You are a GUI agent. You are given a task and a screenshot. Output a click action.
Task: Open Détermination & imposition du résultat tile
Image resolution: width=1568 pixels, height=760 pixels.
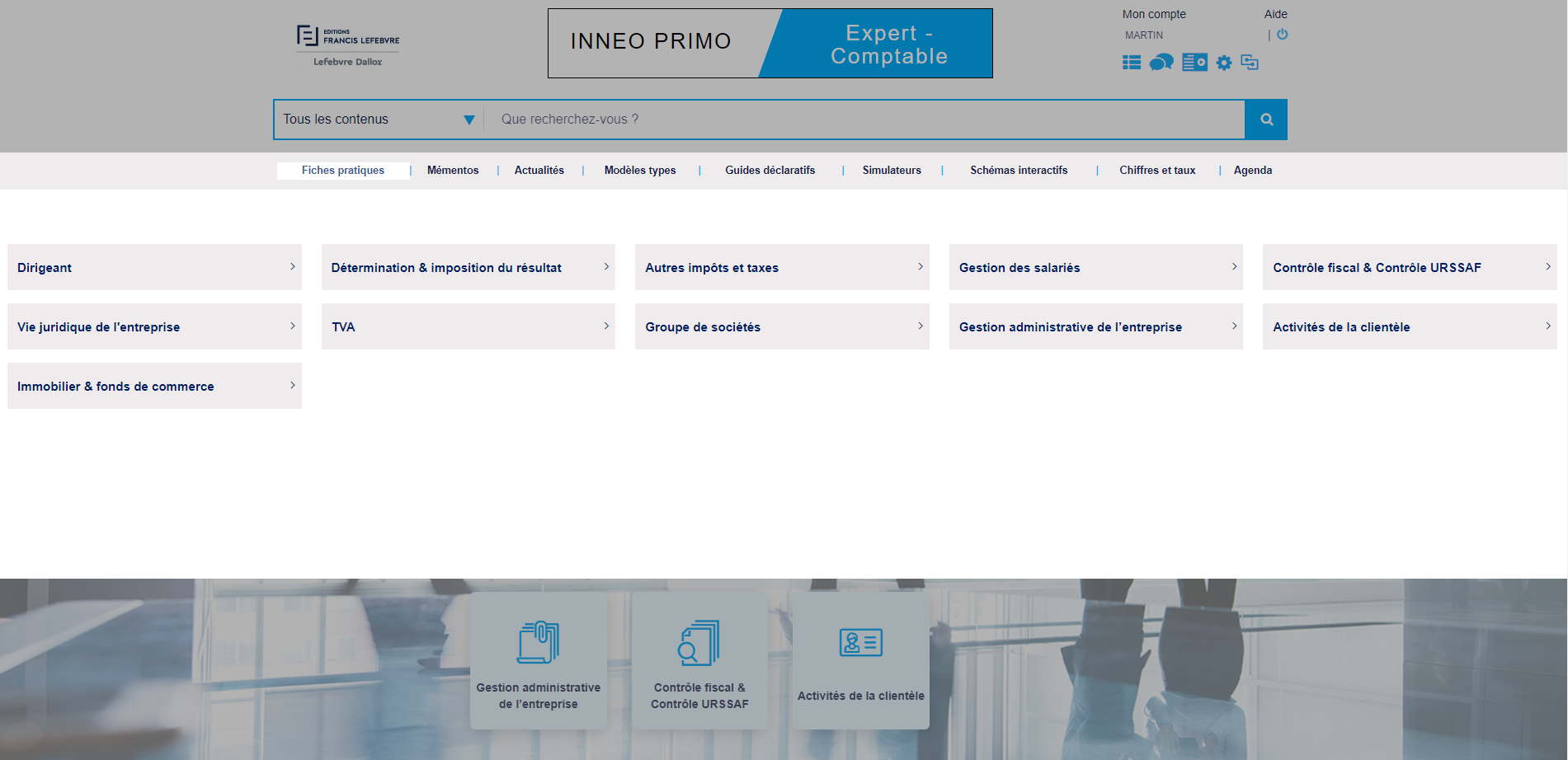[x=469, y=267]
